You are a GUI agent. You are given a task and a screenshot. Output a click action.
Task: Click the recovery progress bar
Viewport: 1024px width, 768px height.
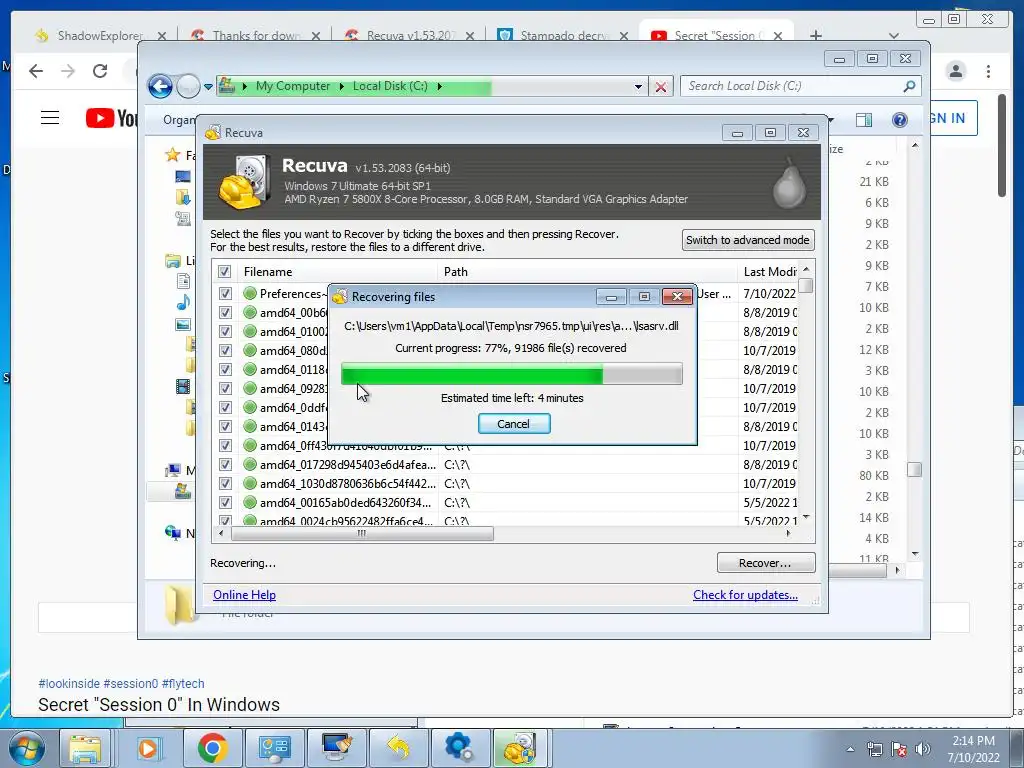(x=511, y=374)
